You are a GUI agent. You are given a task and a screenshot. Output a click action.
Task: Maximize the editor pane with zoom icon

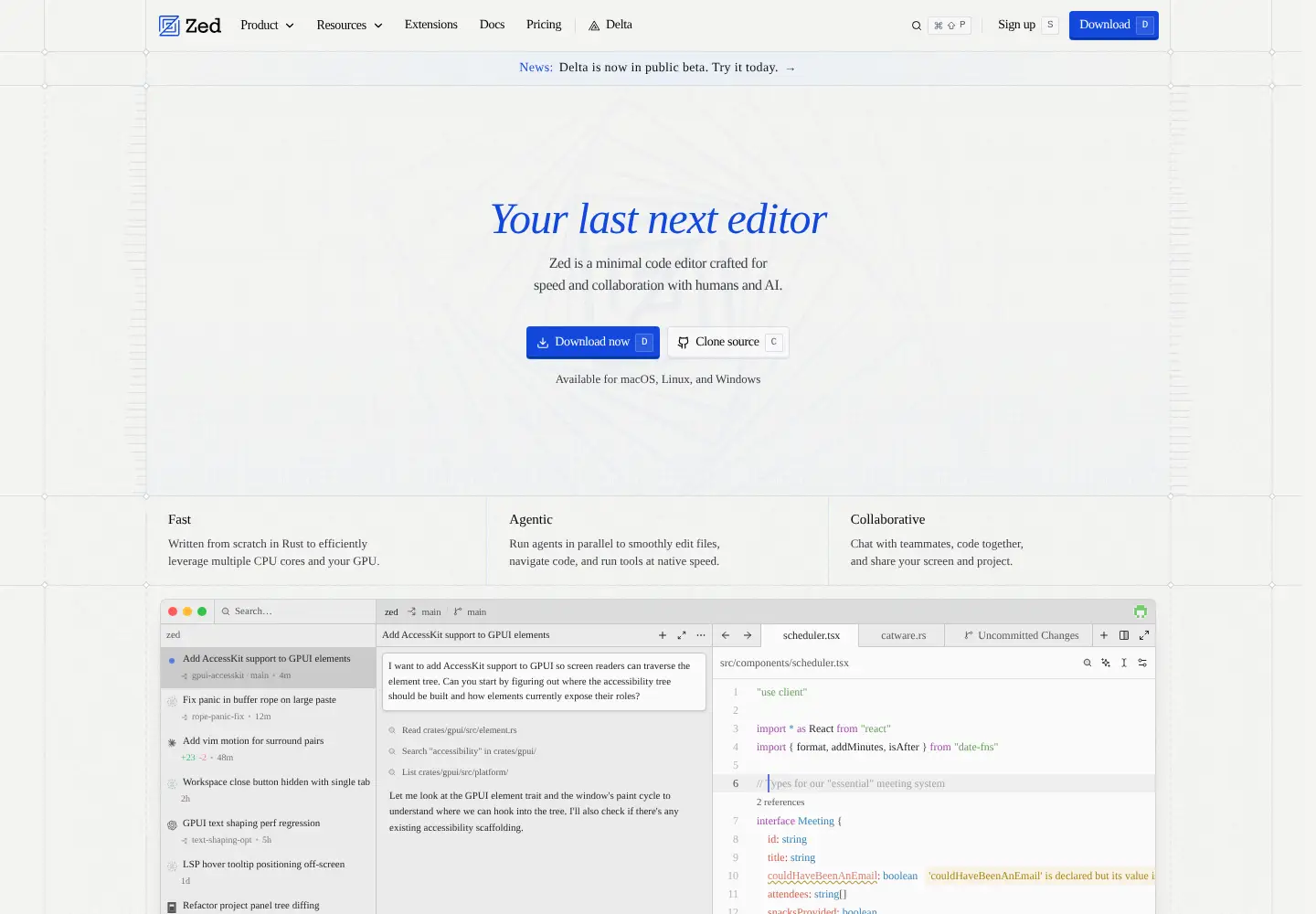click(x=1144, y=635)
